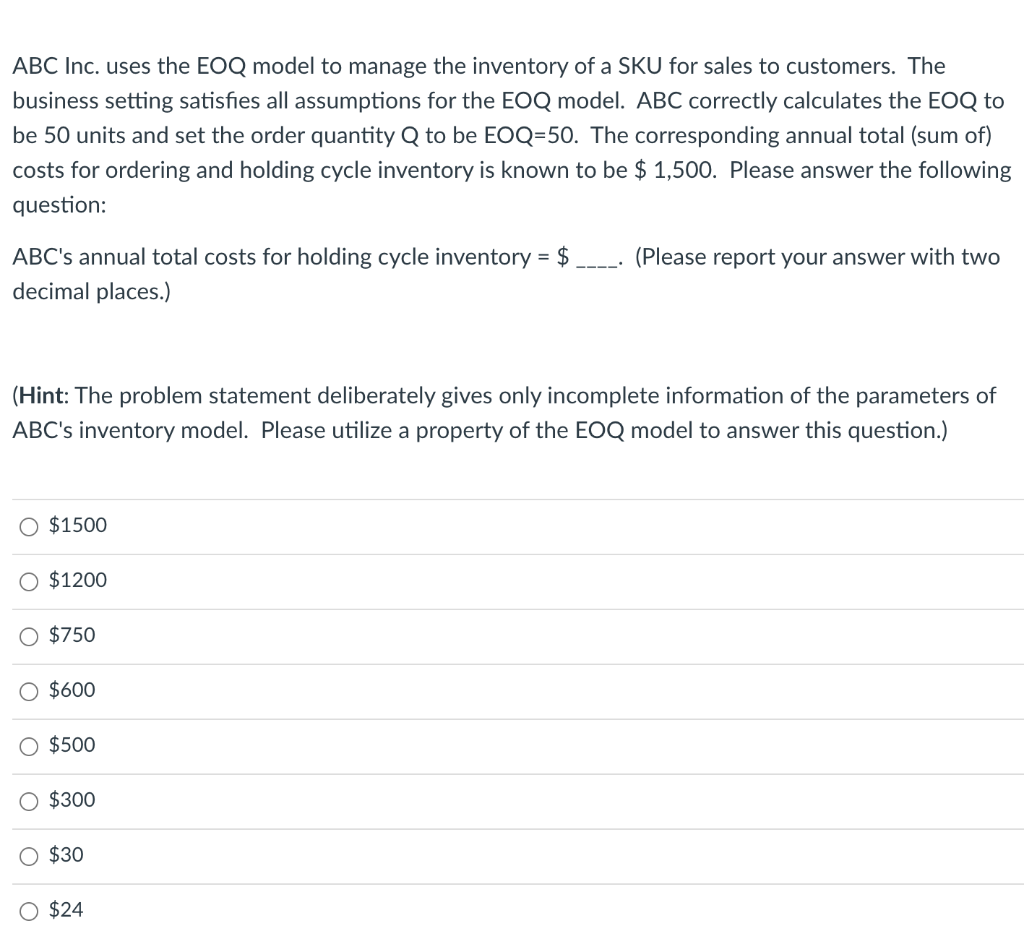Select the $30 answer option
The image size is (1024, 939).
click(28, 855)
